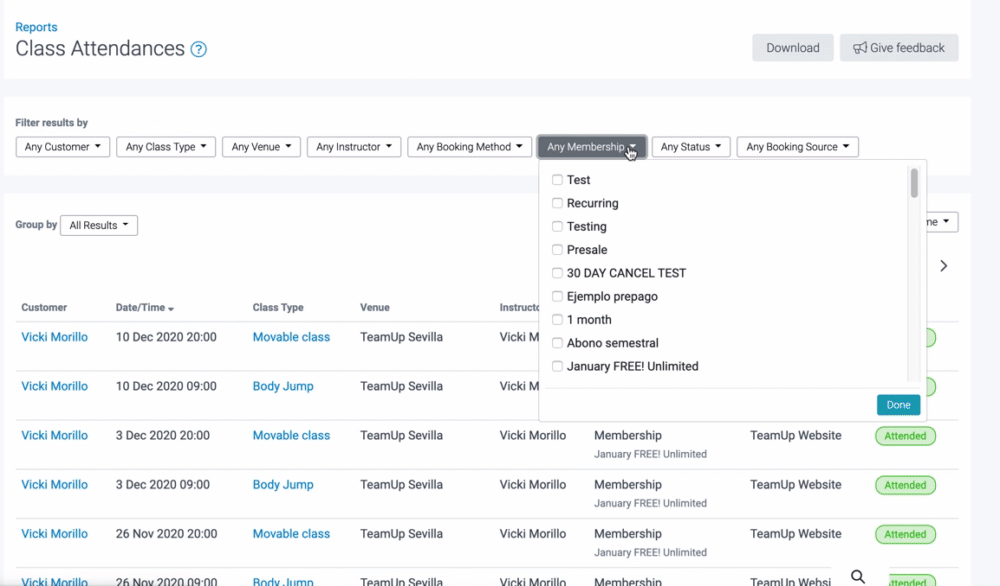This screenshot has height=586, width=1000.
Task: Click the Date/Time sort arrow
Action: tap(171, 308)
